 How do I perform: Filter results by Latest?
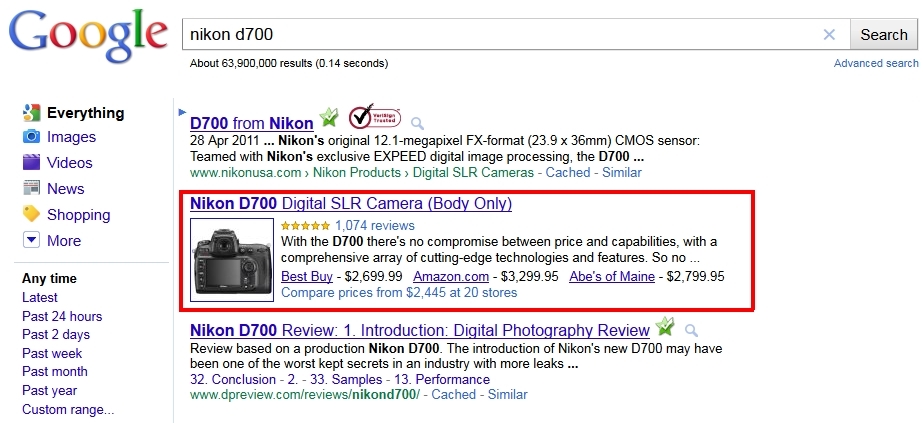tap(39, 298)
